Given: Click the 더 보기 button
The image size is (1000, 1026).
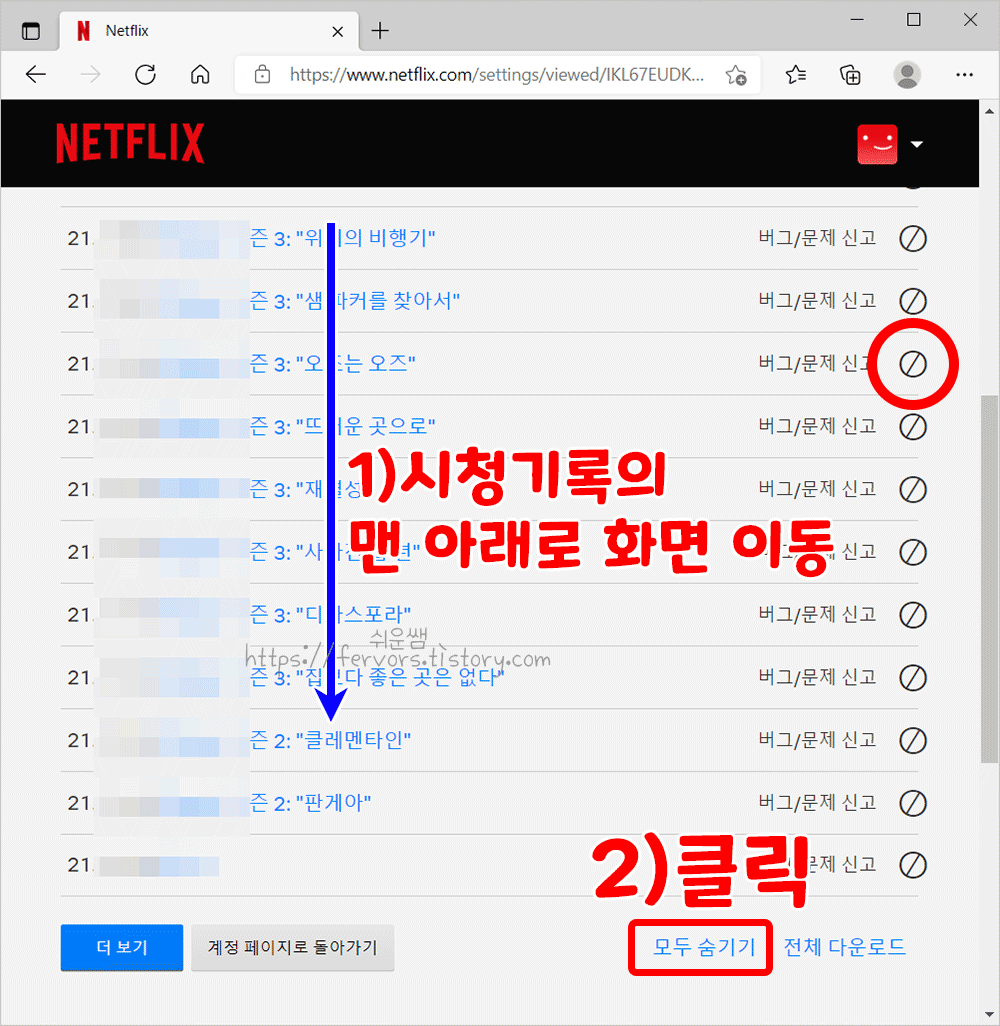Looking at the screenshot, I should point(122,947).
